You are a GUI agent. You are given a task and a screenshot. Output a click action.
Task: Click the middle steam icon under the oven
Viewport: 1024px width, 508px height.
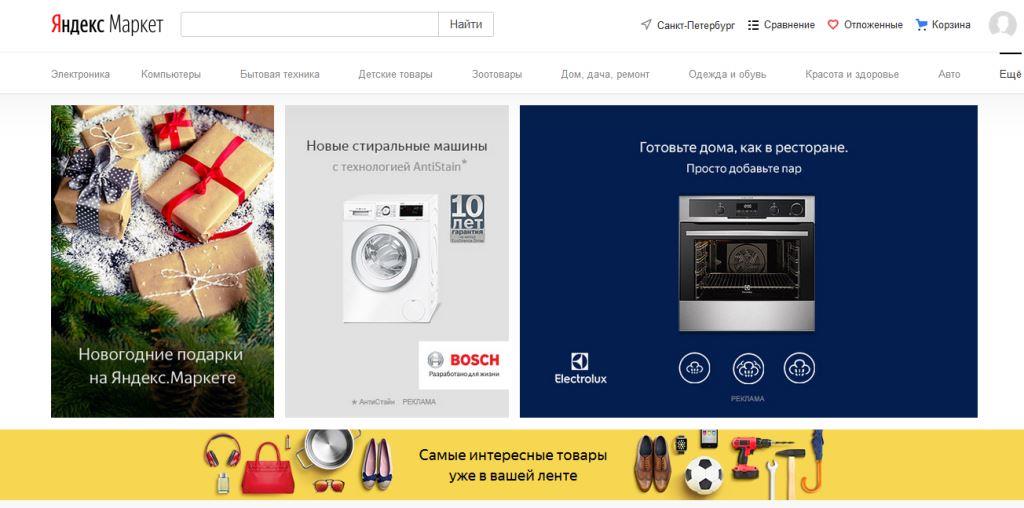(x=748, y=368)
